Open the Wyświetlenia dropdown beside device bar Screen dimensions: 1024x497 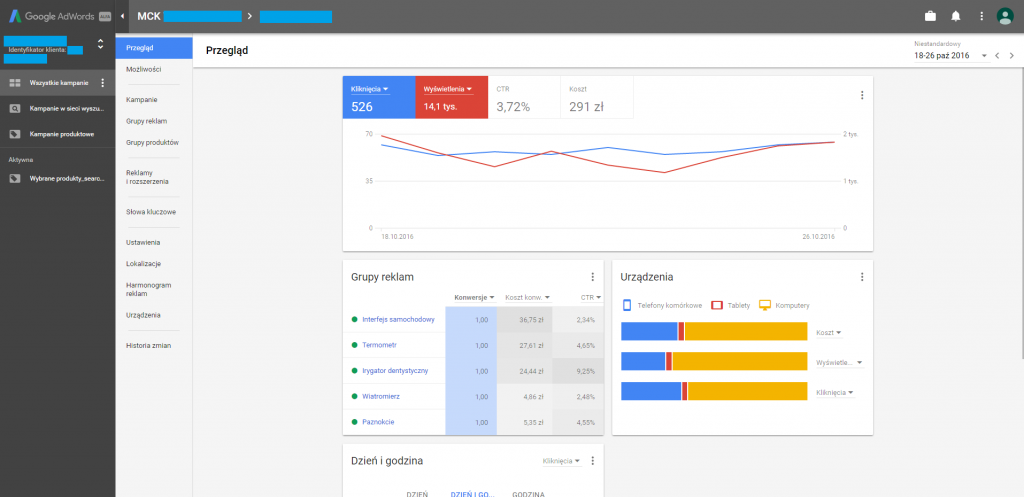pos(839,362)
